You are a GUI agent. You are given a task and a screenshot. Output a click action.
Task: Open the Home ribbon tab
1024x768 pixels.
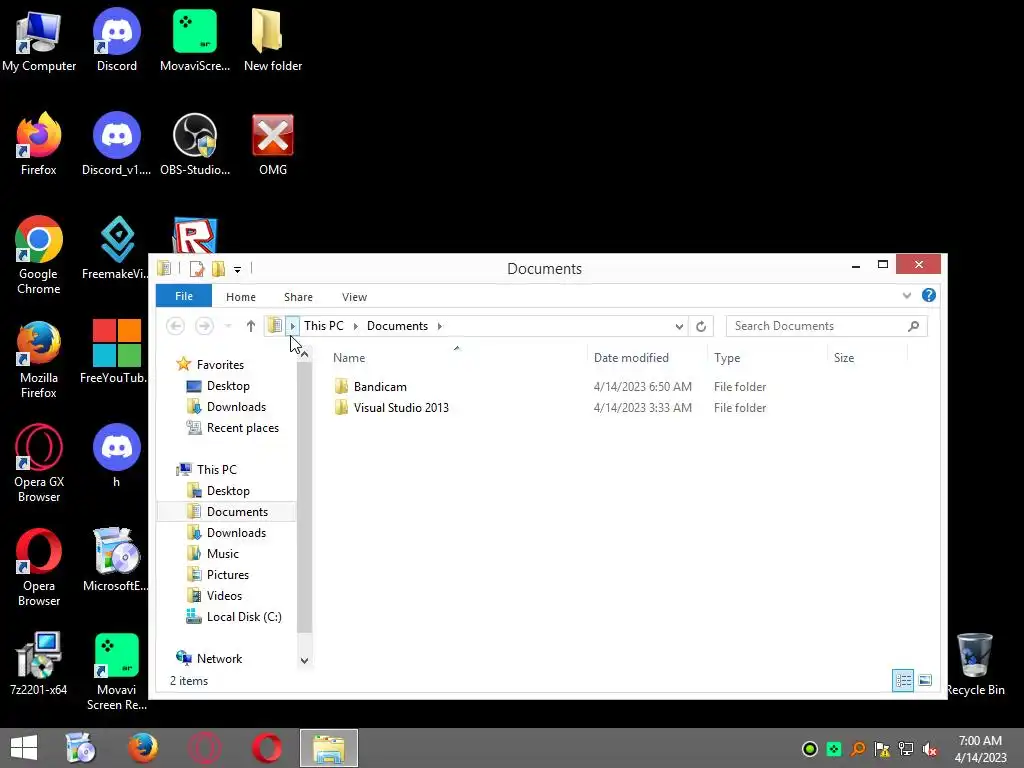(240, 296)
